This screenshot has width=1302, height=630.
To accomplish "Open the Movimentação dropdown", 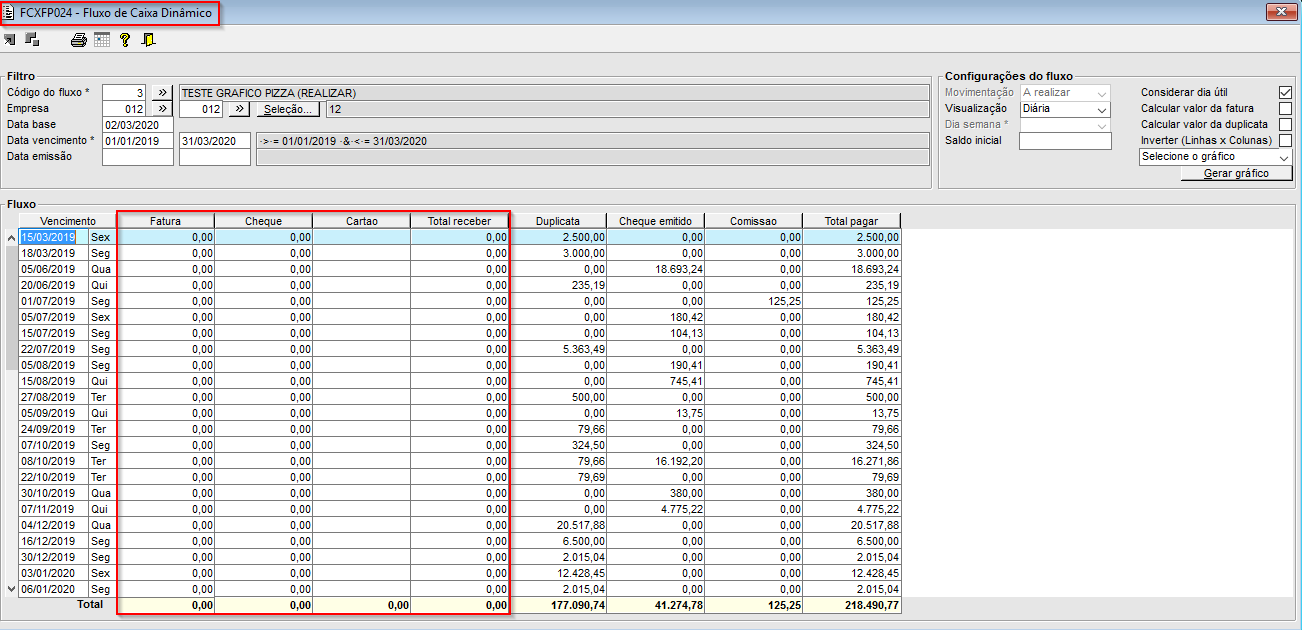I will (1065, 93).
